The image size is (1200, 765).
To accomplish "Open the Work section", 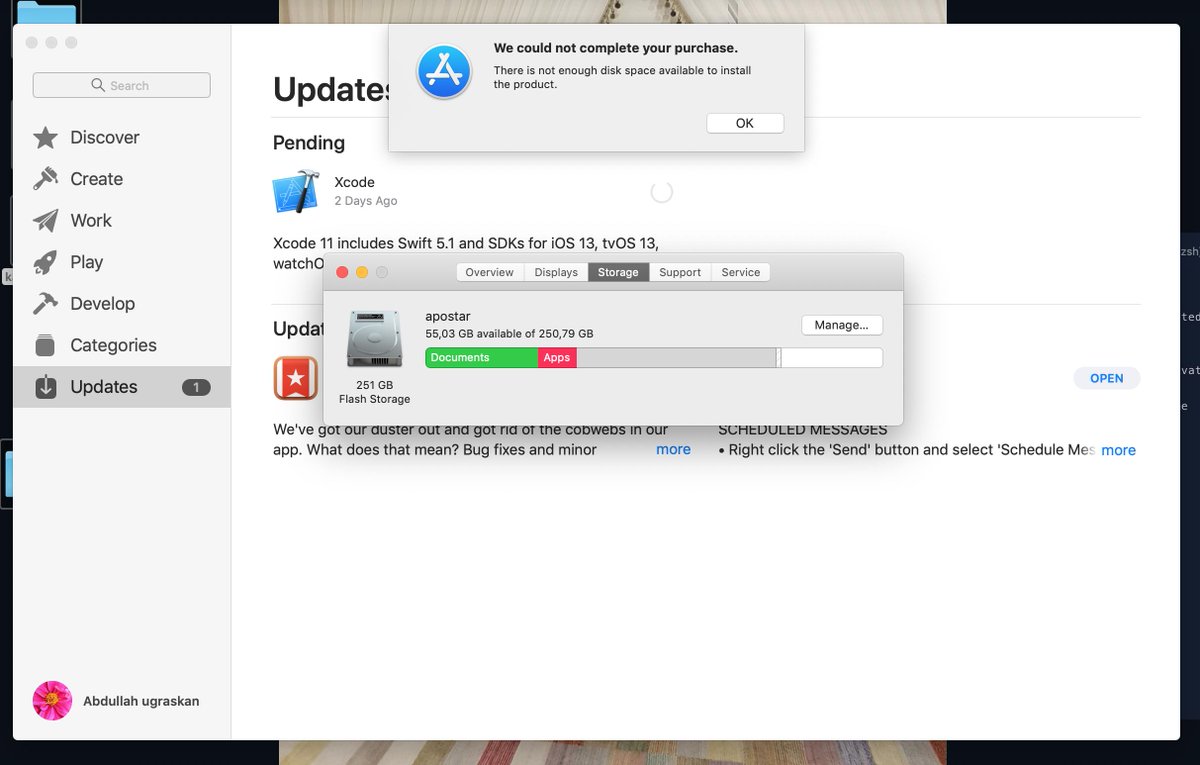I will 91,221.
